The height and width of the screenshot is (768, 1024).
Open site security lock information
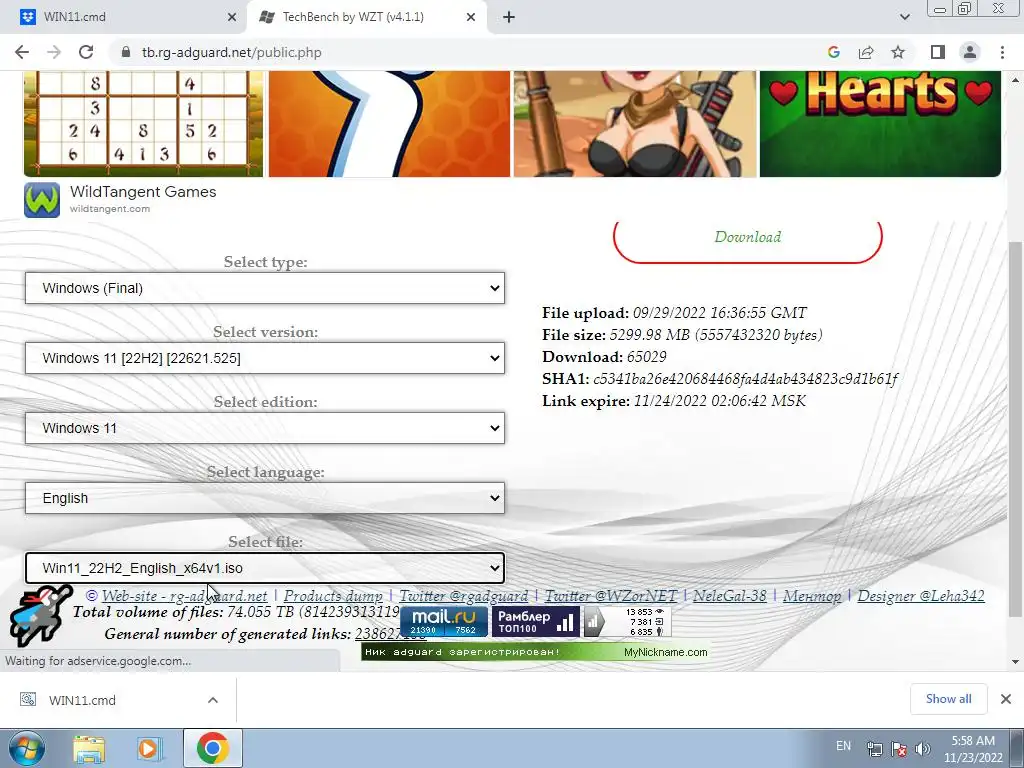coord(126,52)
